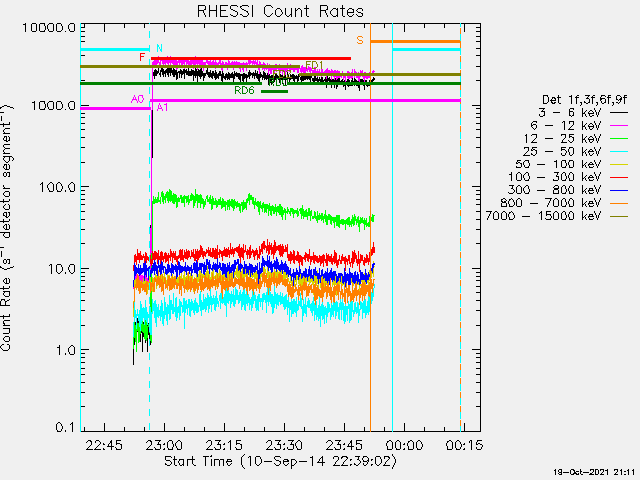Select the '12 - 25 keV' legend label
This screenshot has width=640, height=480.
point(562,138)
